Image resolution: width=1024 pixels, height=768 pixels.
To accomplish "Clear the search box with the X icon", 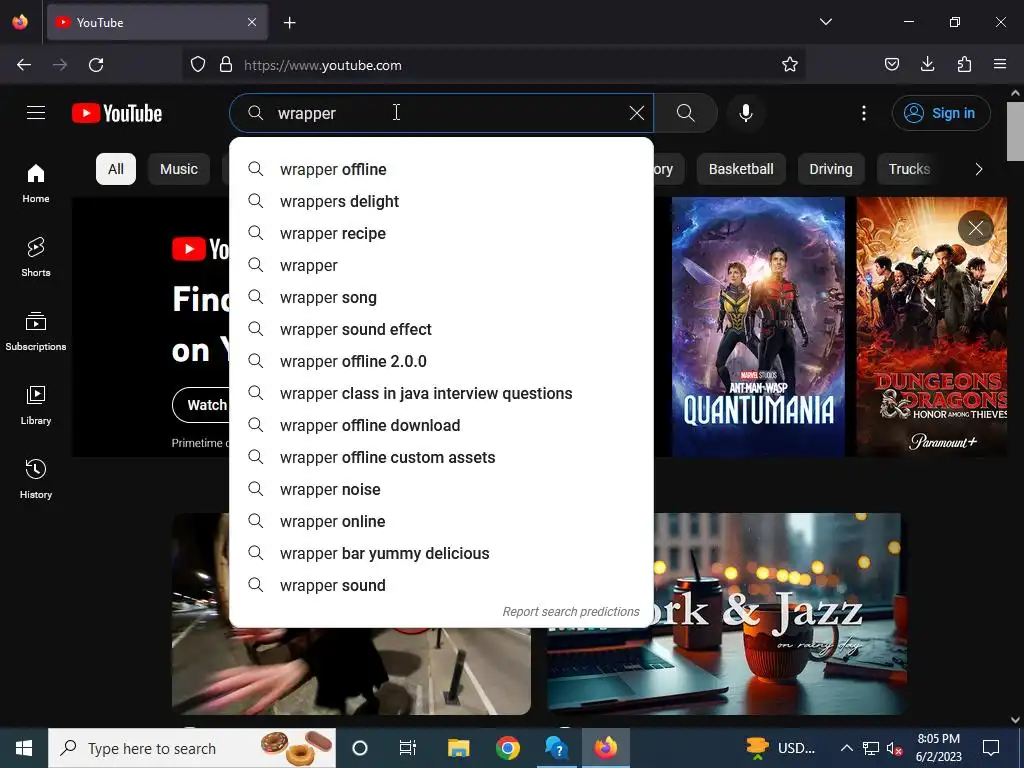I will 637,113.
